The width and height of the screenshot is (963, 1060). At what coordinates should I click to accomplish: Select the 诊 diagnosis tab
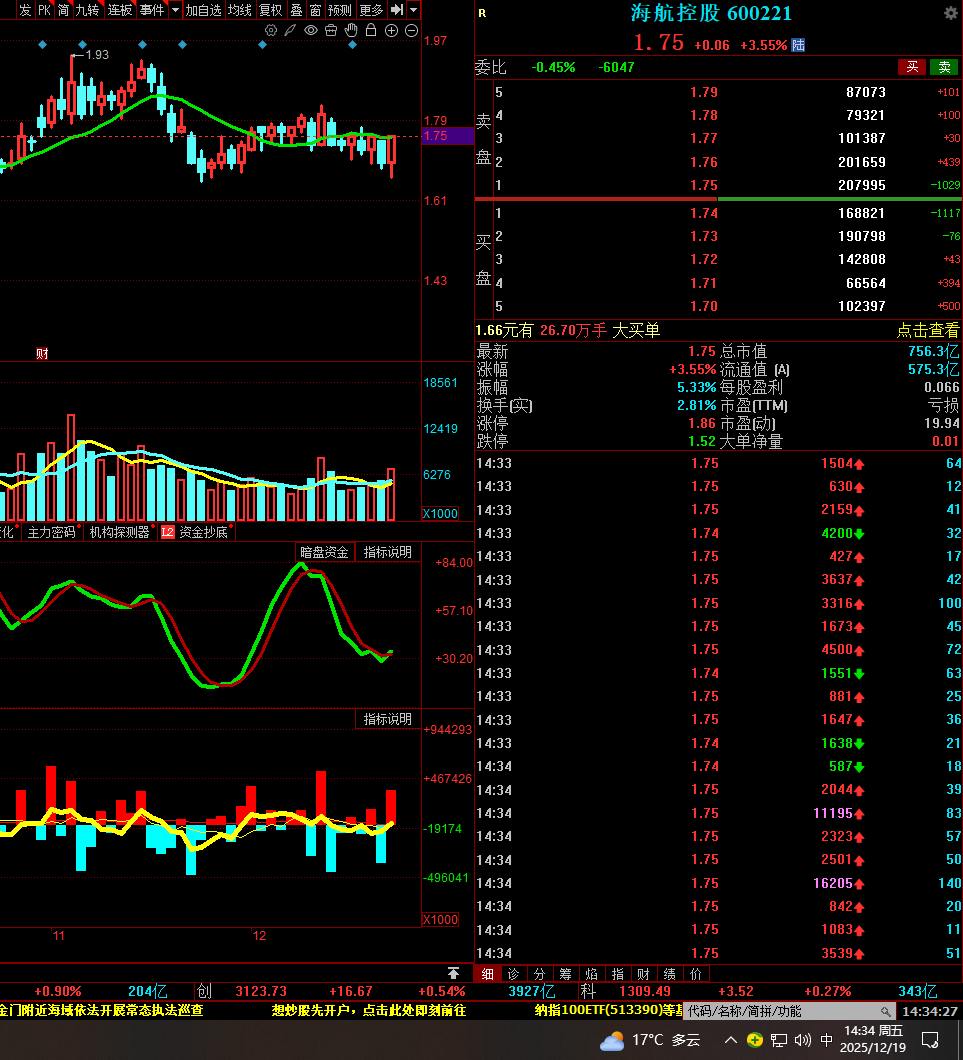click(514, 973)
